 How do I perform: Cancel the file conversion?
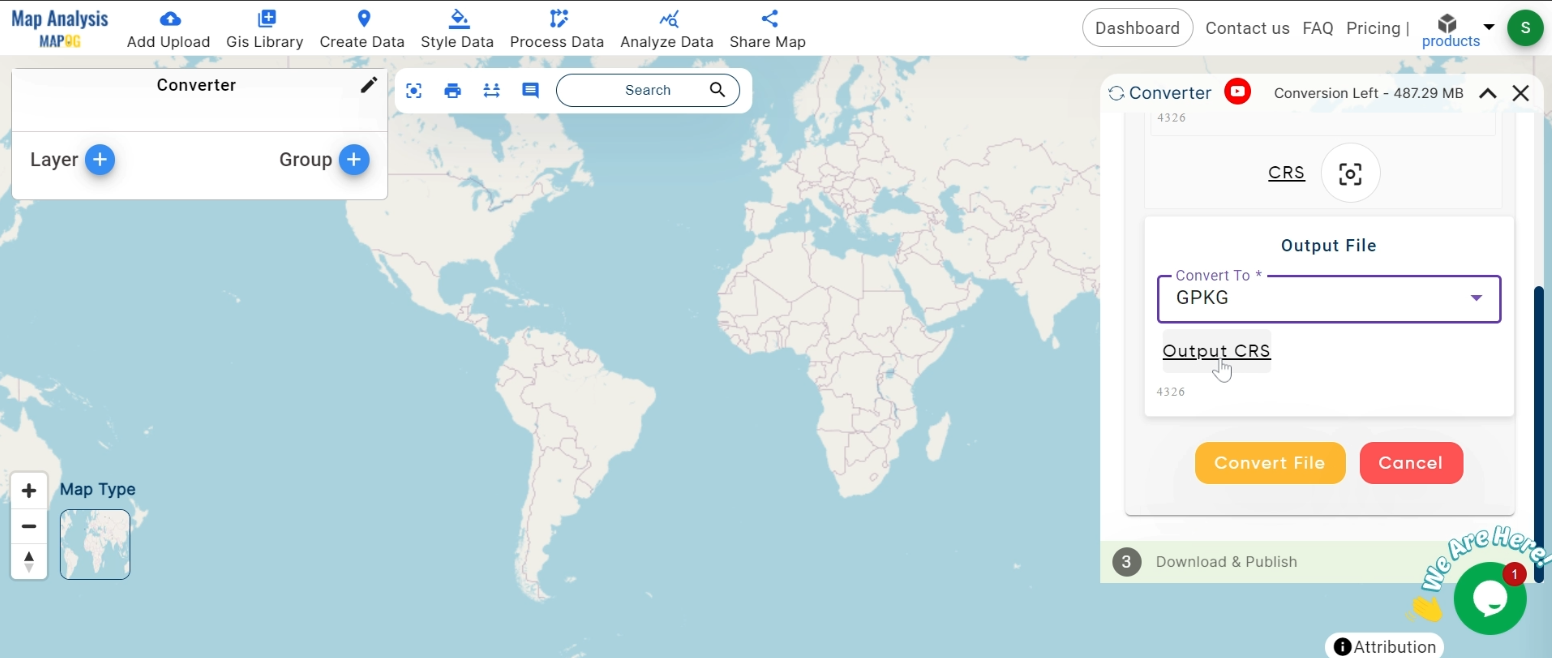pos(1411,462)
